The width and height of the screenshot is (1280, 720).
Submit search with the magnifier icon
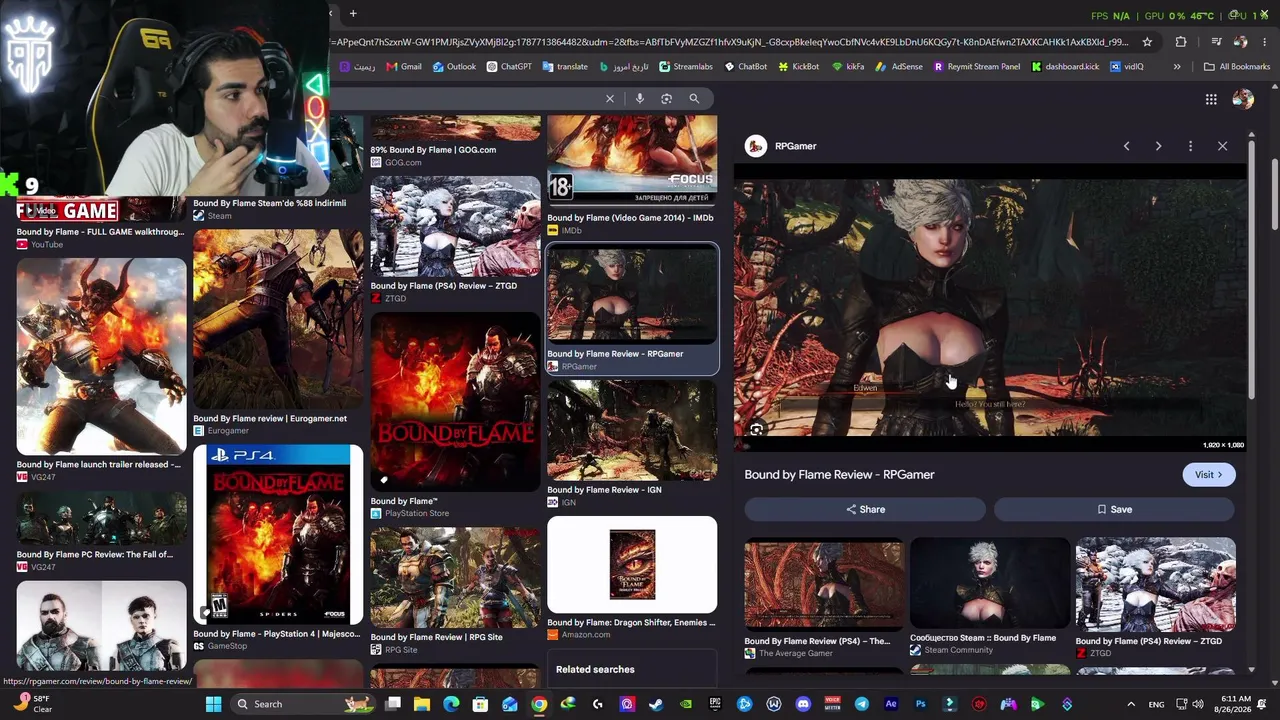point(694,98)
